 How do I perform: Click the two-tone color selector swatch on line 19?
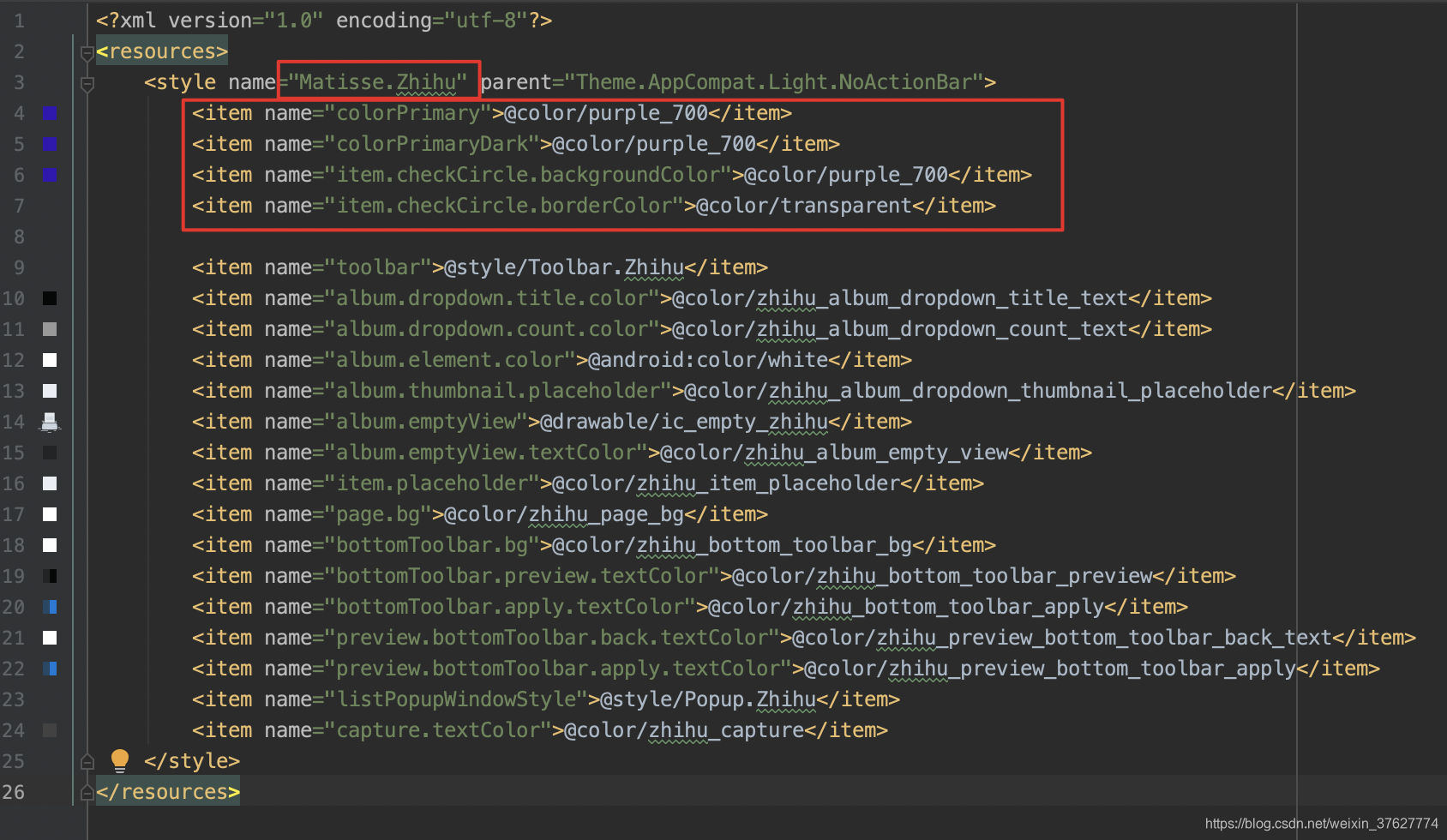(x=50, y=576)
